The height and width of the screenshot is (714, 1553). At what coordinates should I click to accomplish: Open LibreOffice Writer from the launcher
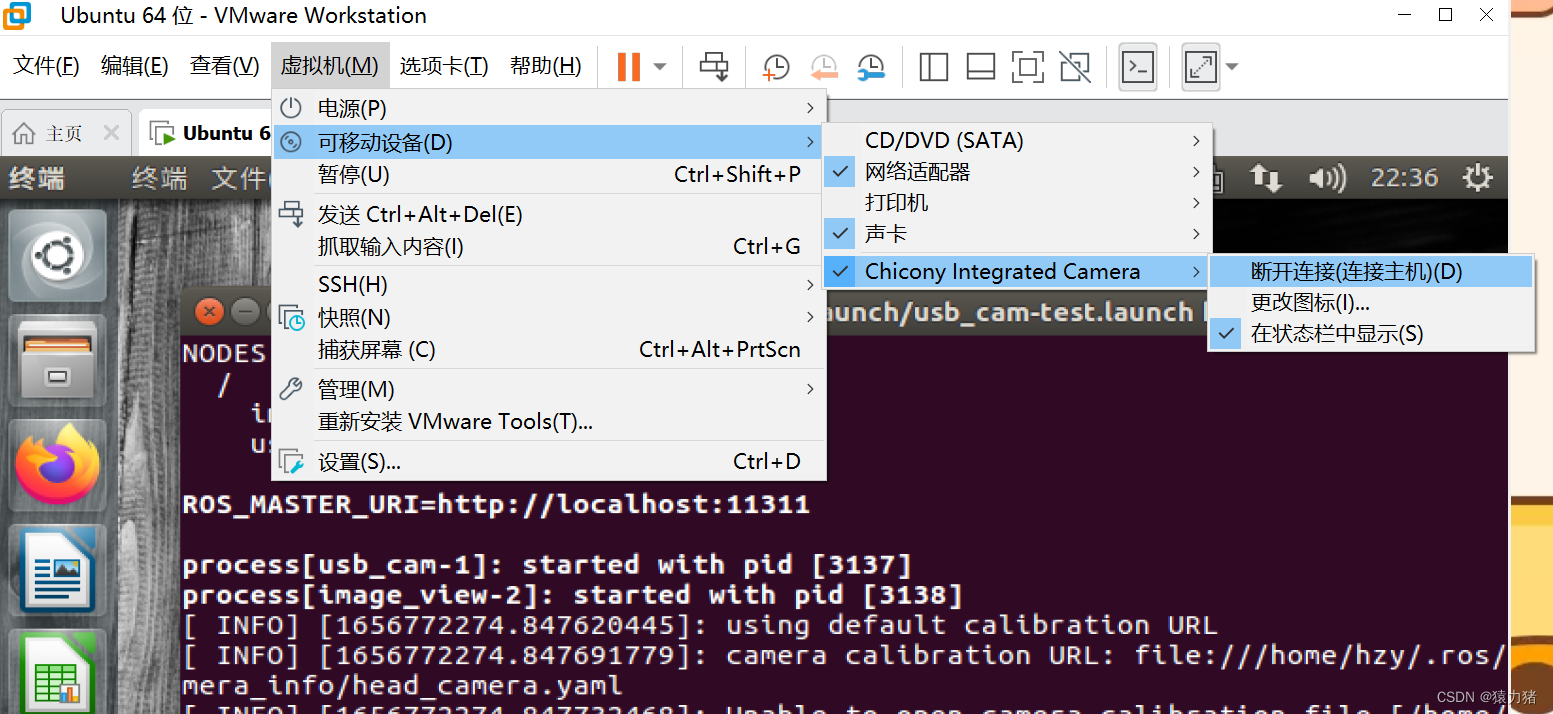(x=58, y=571)
